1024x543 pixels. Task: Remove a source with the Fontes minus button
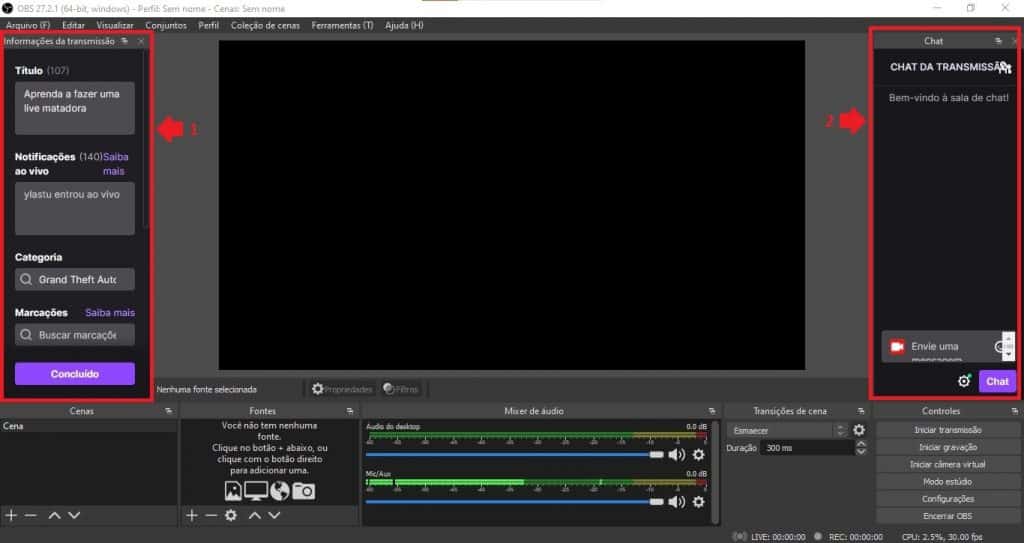(211, 516)
